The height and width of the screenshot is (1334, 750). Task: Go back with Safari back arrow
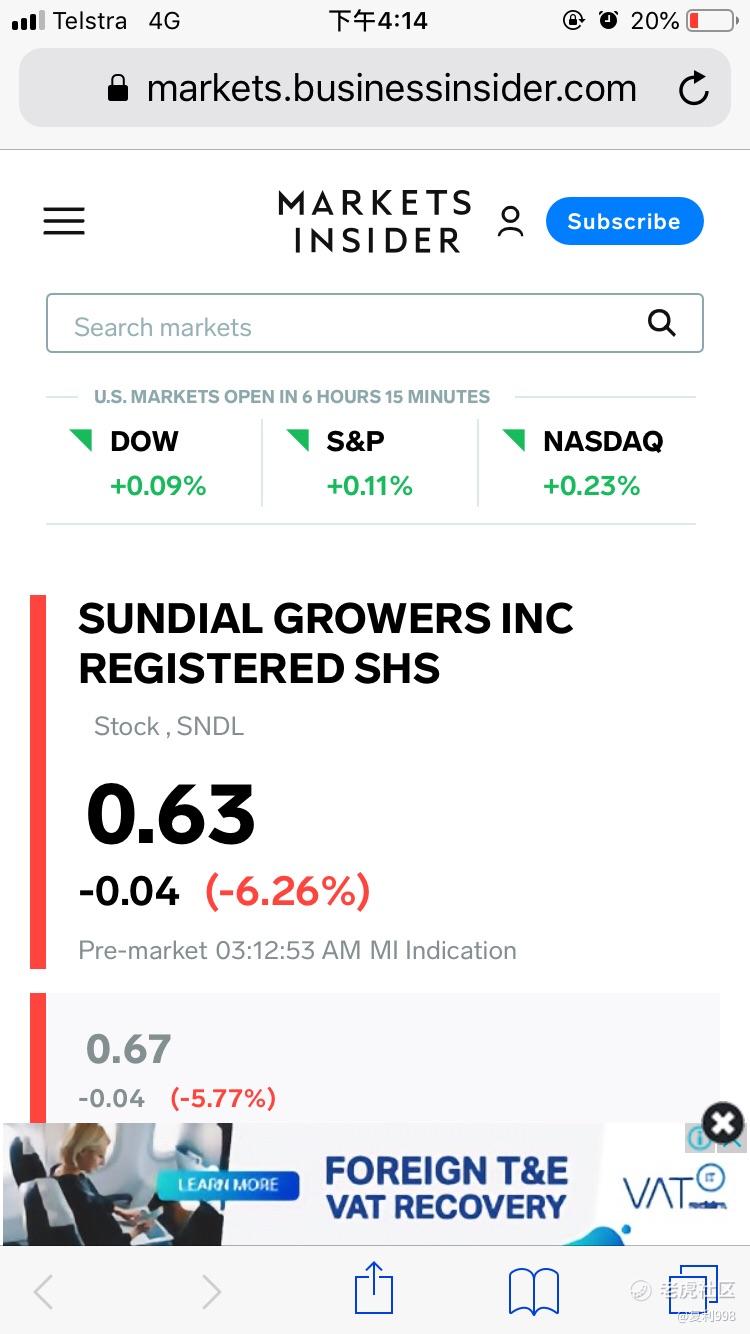44,1291
